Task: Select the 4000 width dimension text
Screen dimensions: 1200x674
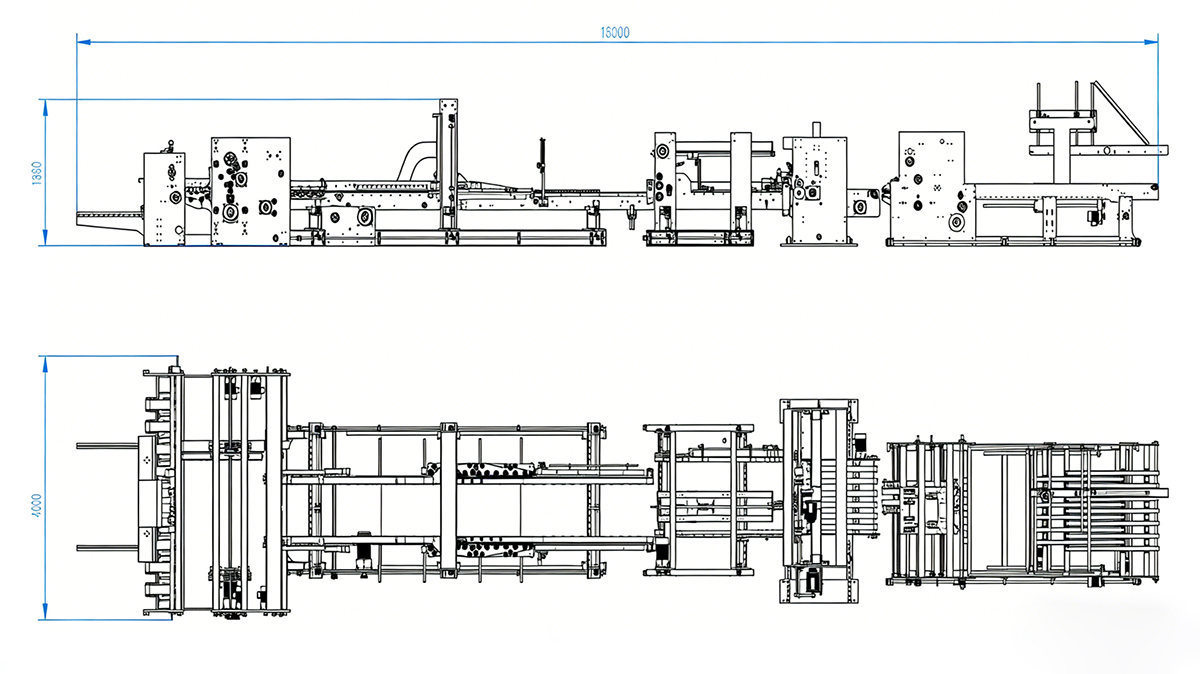Action: tap(37, 488)
